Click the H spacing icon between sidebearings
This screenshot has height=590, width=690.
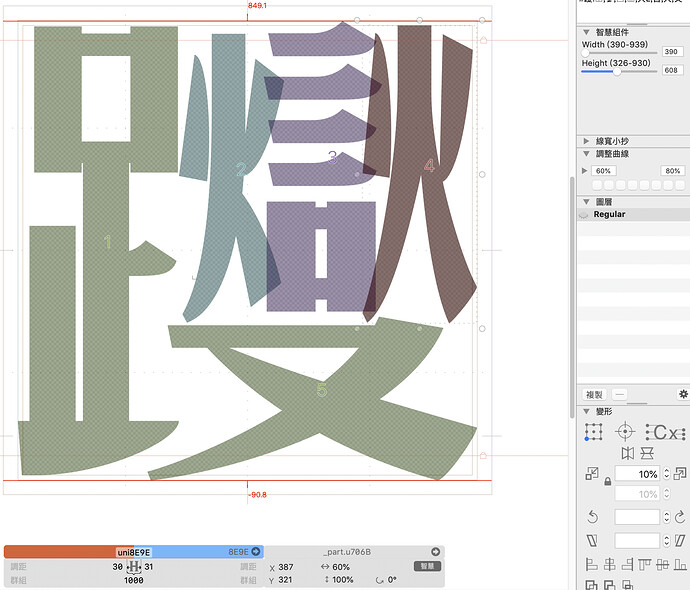click(x=134, y=566)
